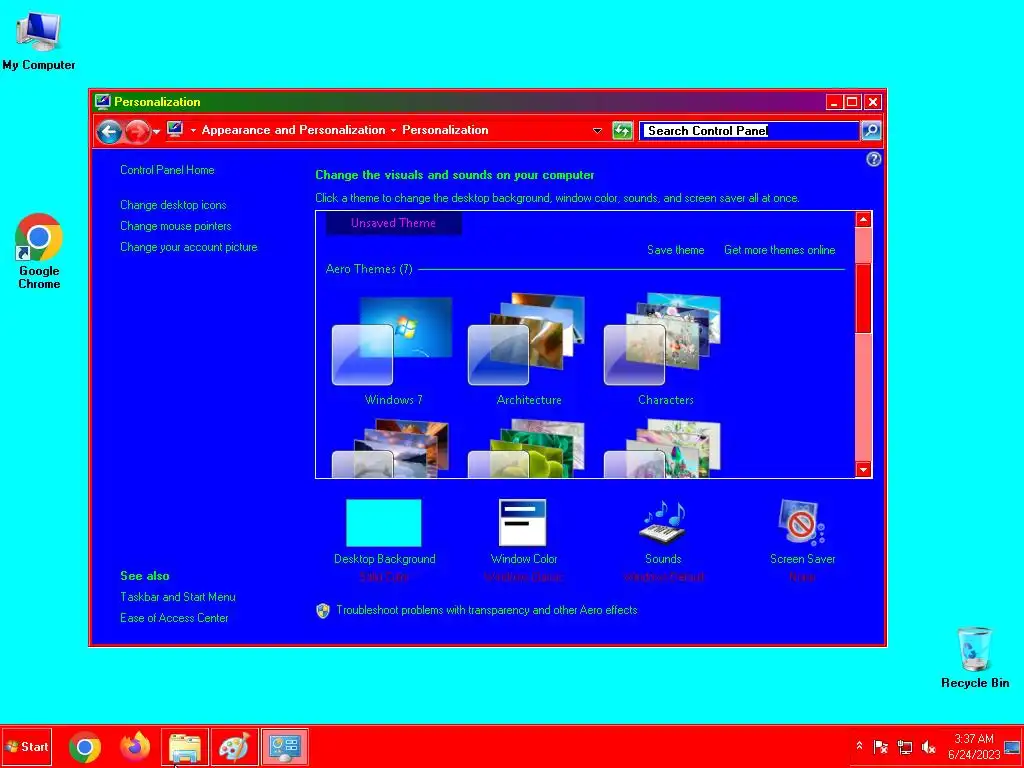
Task: Click the Control Panel taskbar button
Action: 285,747
